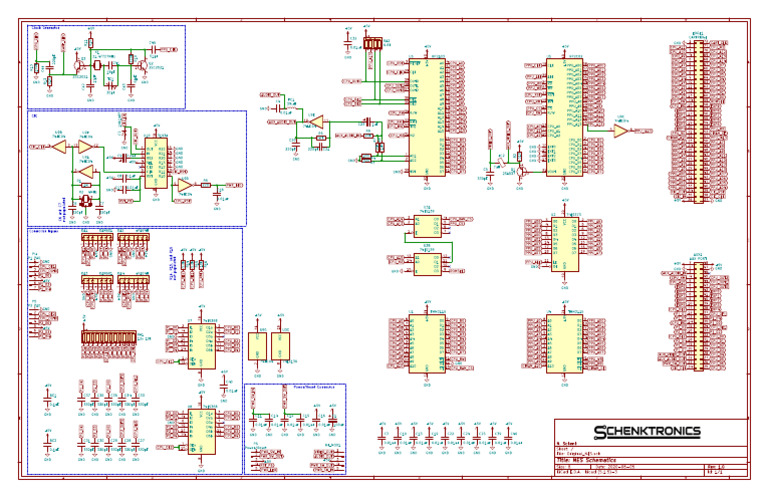Viewport: 768px width, 497px height.
Task: Select the "Clock Generator" block label
Action: pos(45,28)
